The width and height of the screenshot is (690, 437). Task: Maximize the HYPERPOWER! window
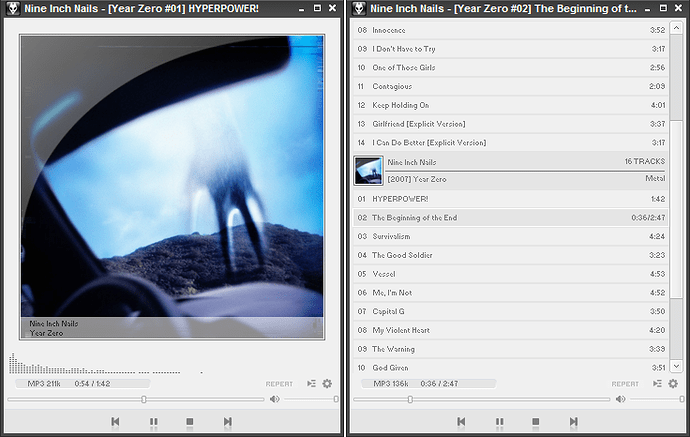click(x=317, y=8)
